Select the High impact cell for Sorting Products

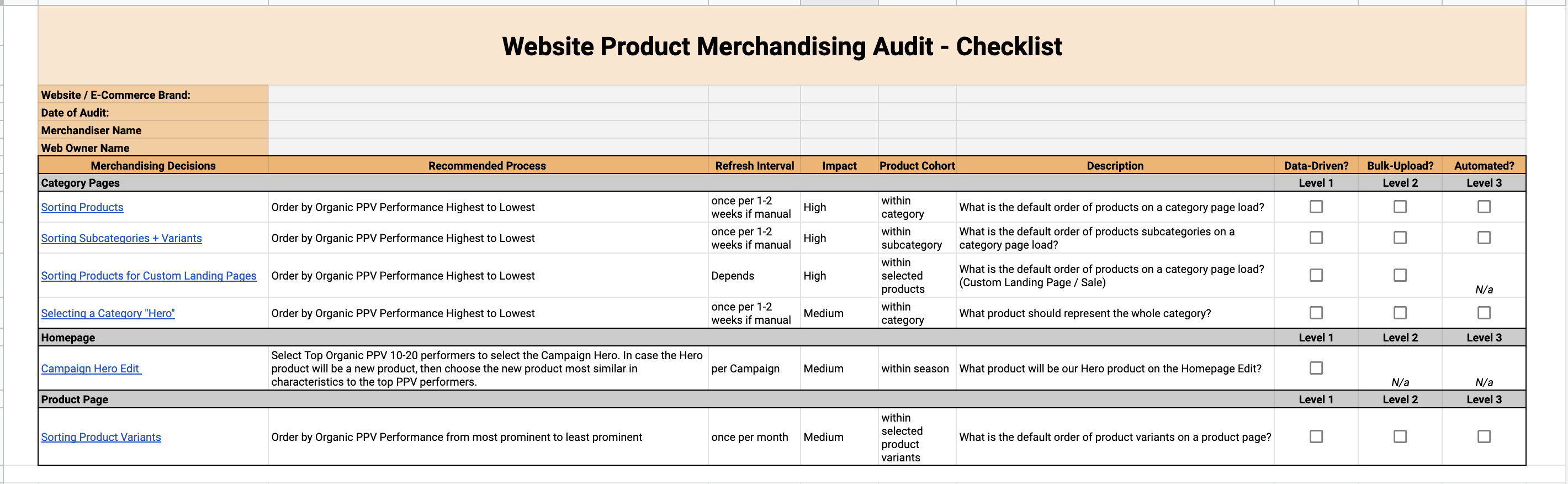[x=839, y=208]
